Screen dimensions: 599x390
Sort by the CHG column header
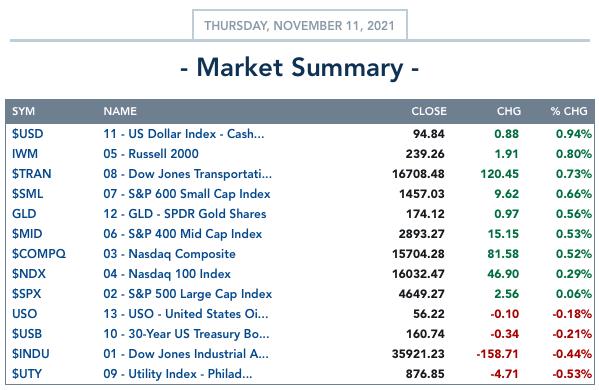point(508,111)
